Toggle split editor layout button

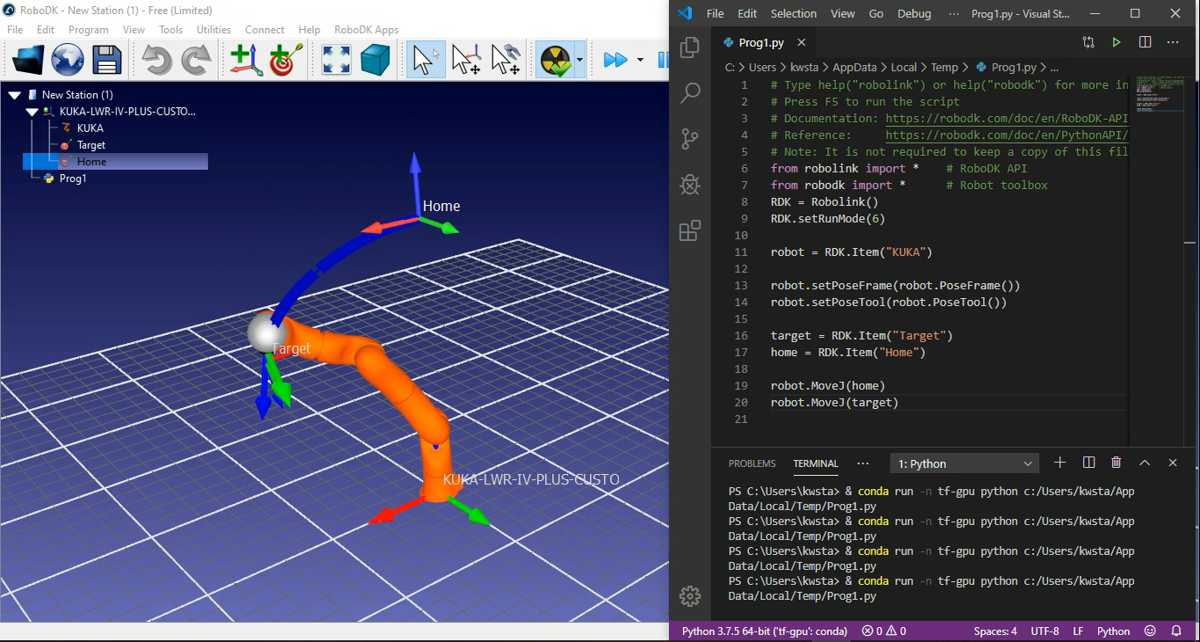(x=1145, y=42)
